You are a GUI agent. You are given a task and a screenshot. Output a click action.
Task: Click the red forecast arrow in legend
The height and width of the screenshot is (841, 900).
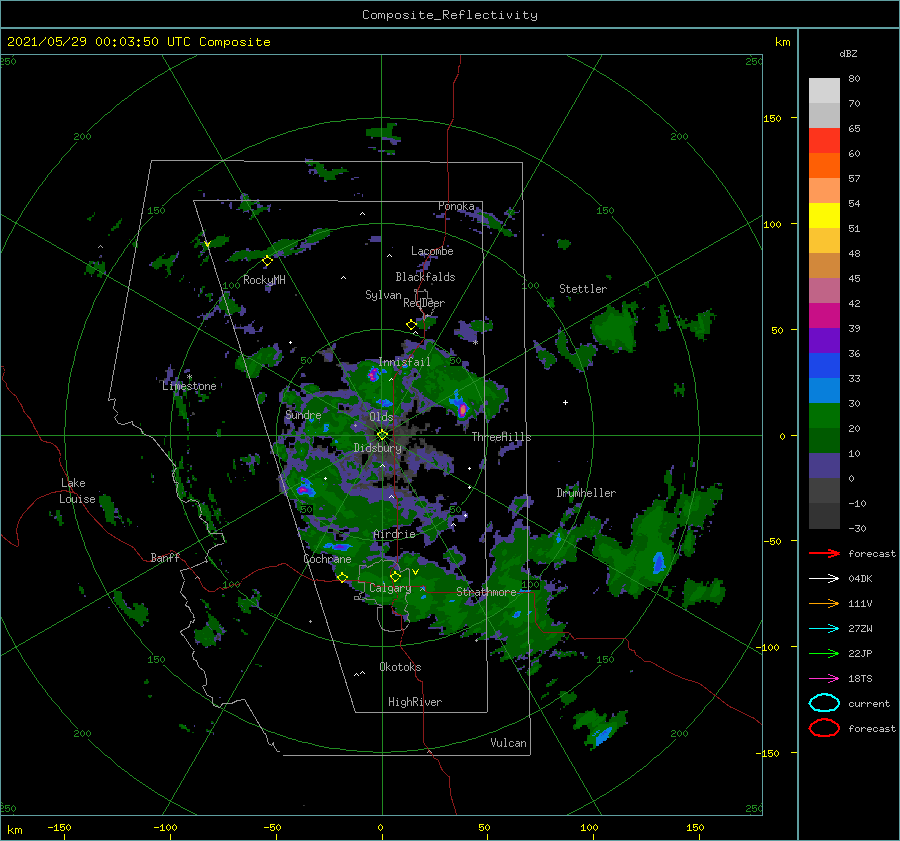(824, 553)
